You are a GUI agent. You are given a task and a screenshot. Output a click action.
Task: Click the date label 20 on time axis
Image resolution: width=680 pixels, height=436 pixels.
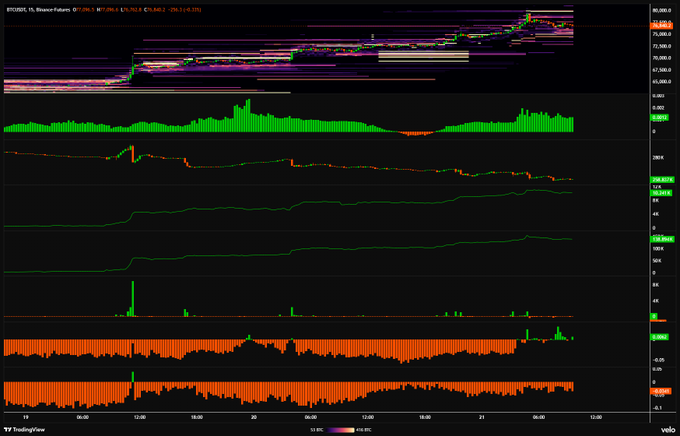click(x=254, y=417)
